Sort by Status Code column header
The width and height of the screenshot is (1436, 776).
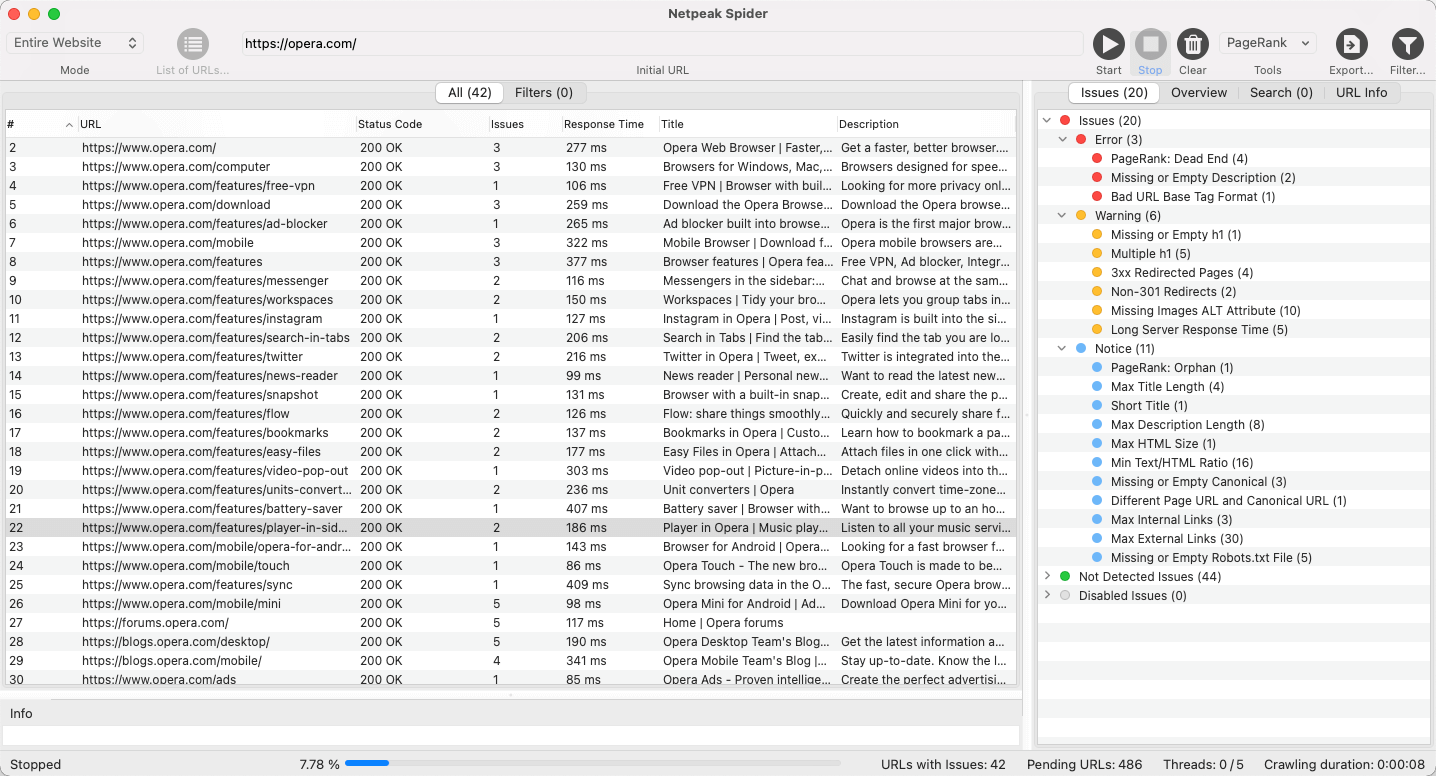422,124
